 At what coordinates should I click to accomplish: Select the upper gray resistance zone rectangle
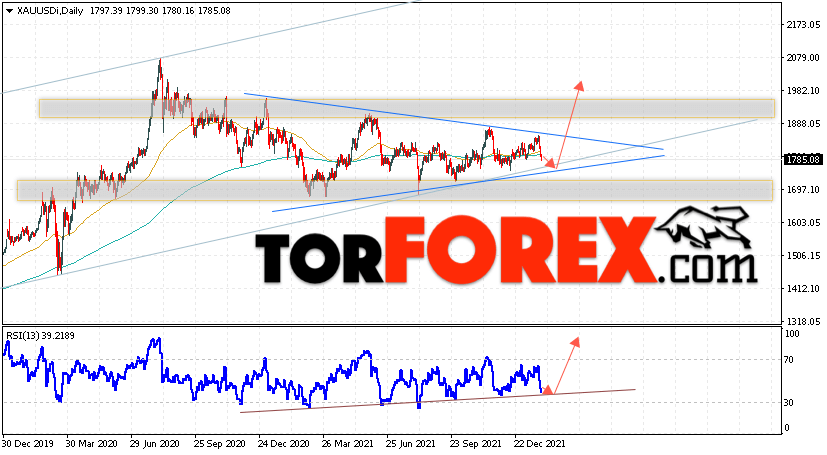point(407,108)
